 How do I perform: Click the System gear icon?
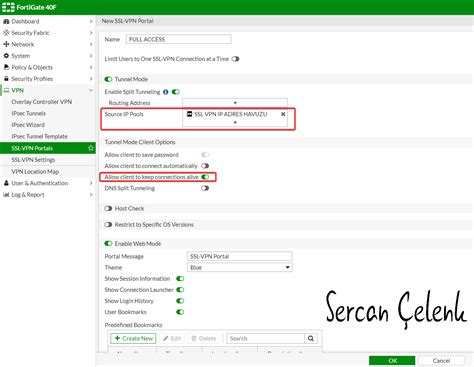(x=6, y=56)
